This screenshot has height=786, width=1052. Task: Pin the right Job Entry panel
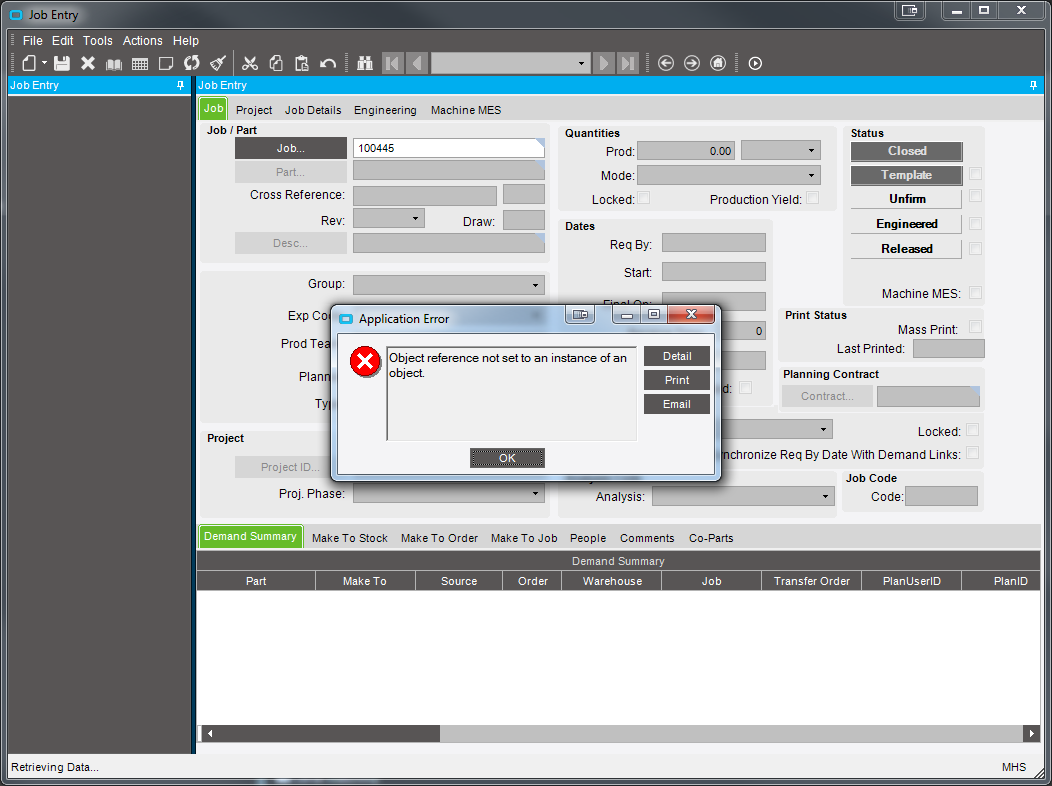[x=1033, y=85]
